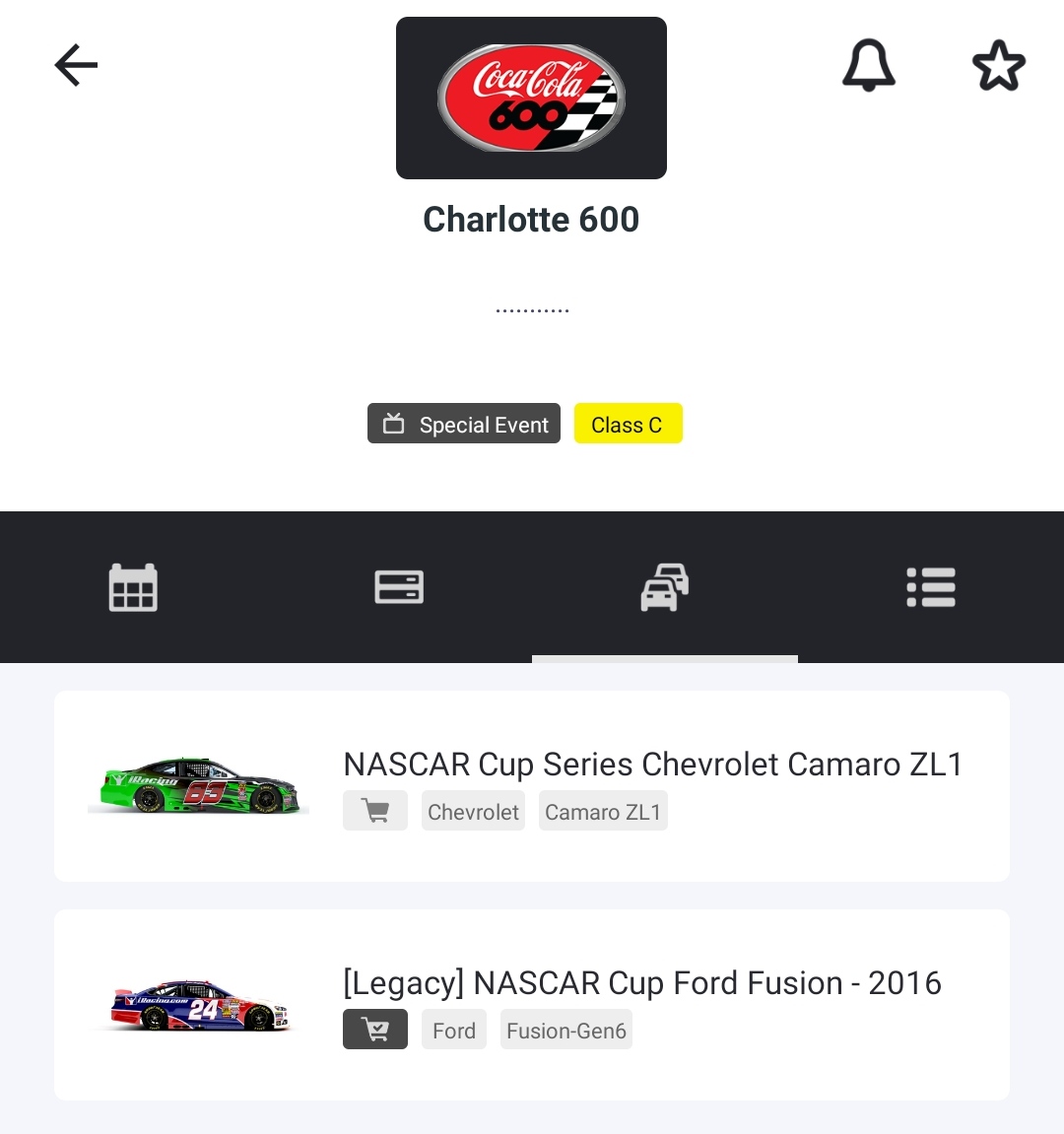1064x1134 pixels.
Task: Click the cart icon under Camaro ZL1
Action: (375, 811)
